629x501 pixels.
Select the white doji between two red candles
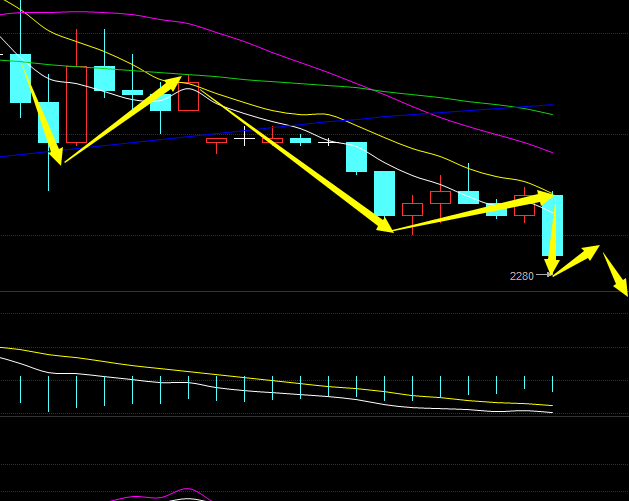(244, 139)
